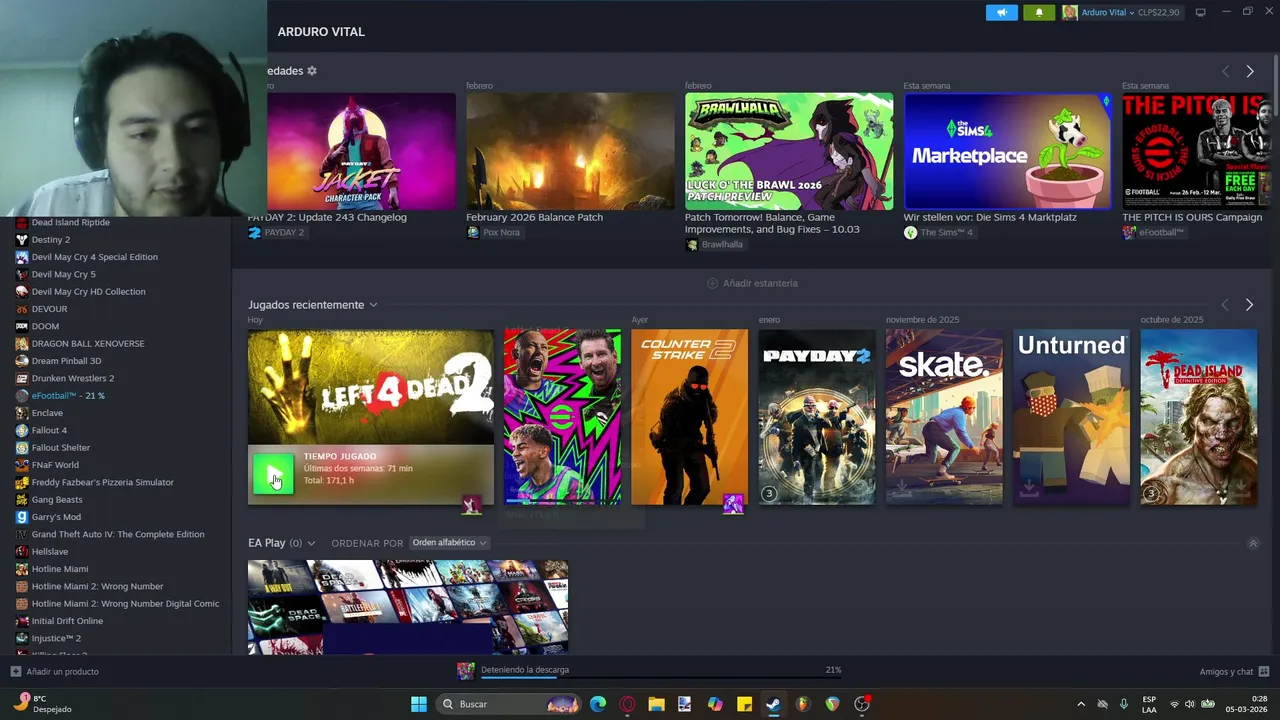Viewport: 1280px width, 720px height.
Task: Click The Sims 4 publisher icon under news
Action: (x=910, y=233)
